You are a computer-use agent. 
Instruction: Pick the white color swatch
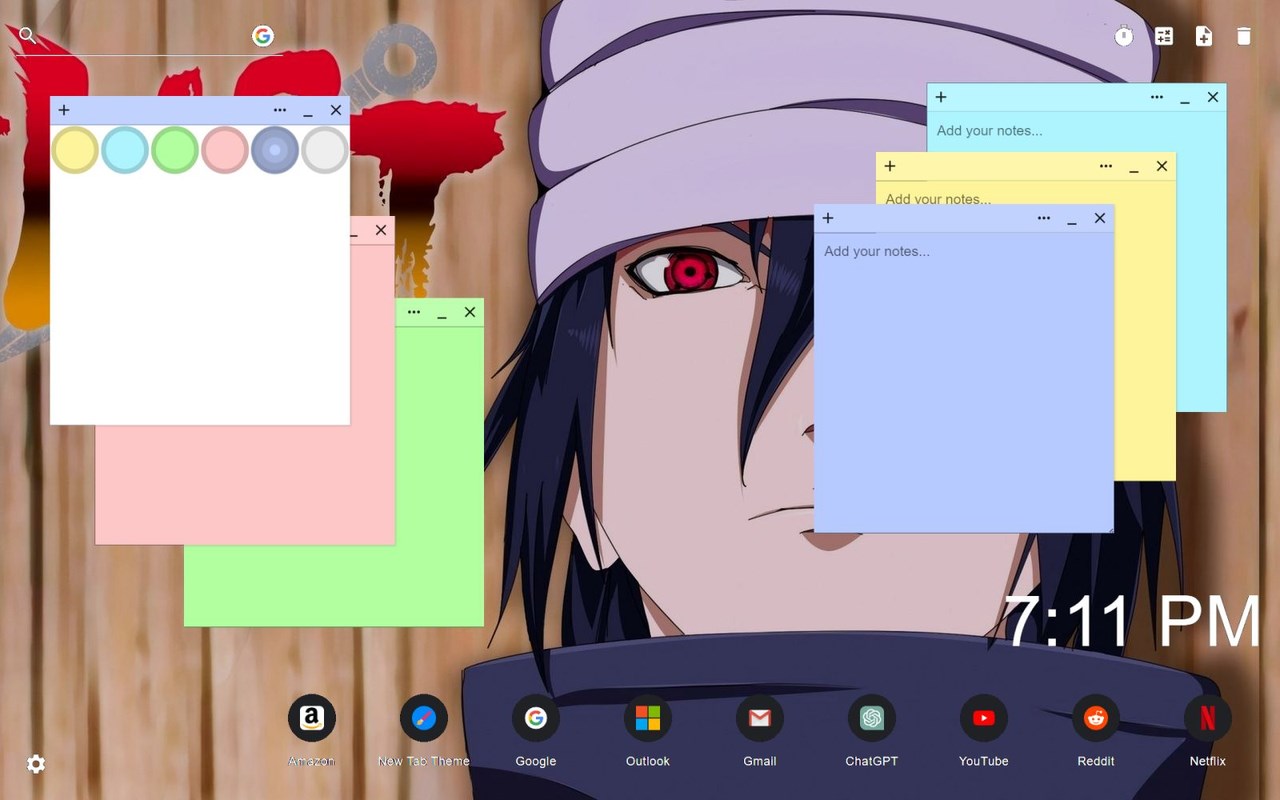pyautogui.click(x=325, y=150)
